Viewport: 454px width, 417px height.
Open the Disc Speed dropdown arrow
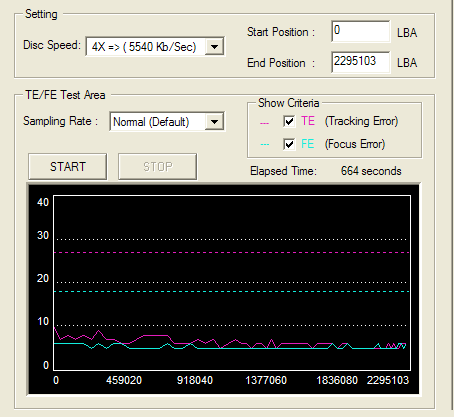pos(214,47)
